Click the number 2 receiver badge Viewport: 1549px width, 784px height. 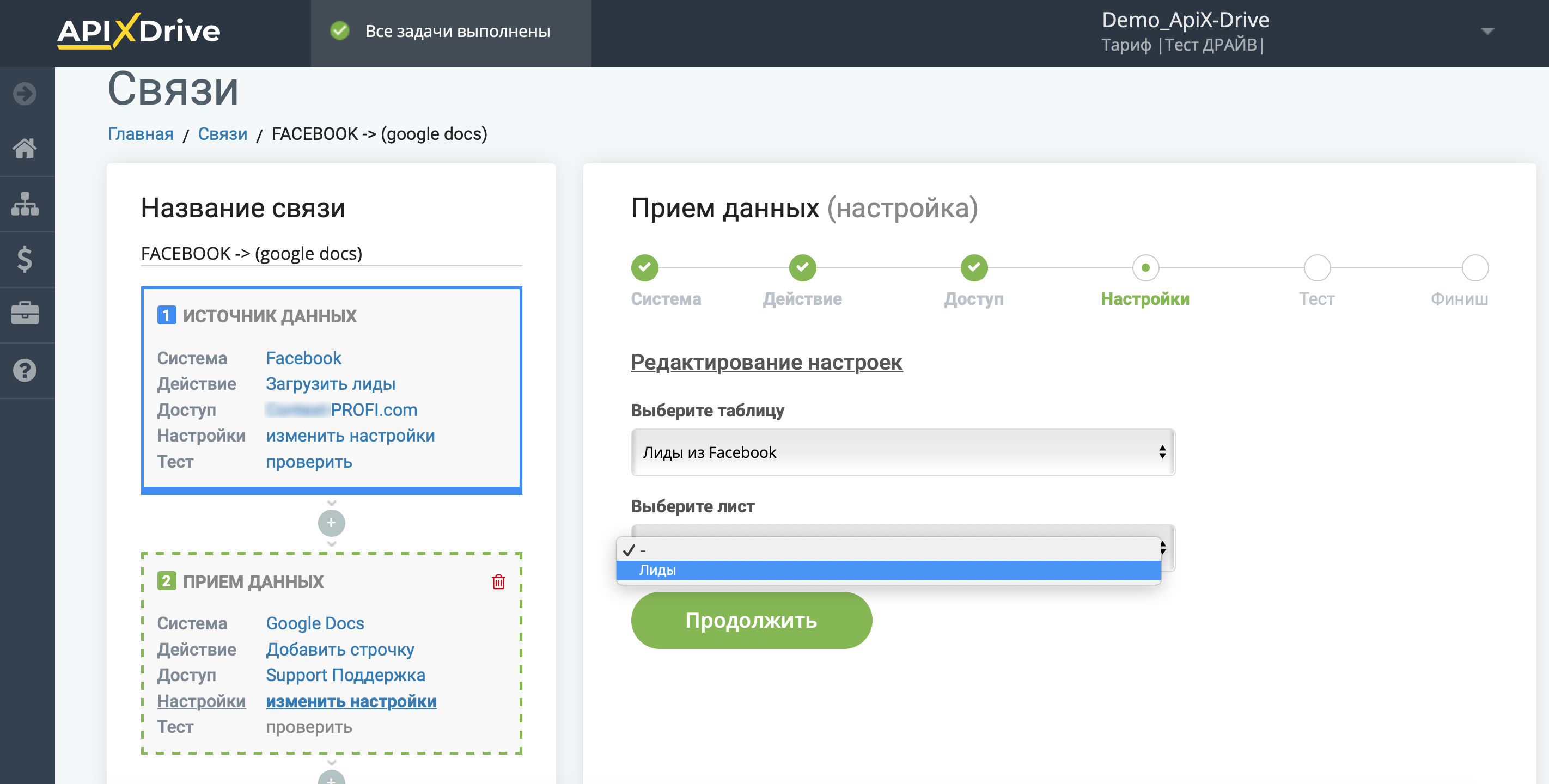point(167,581)
